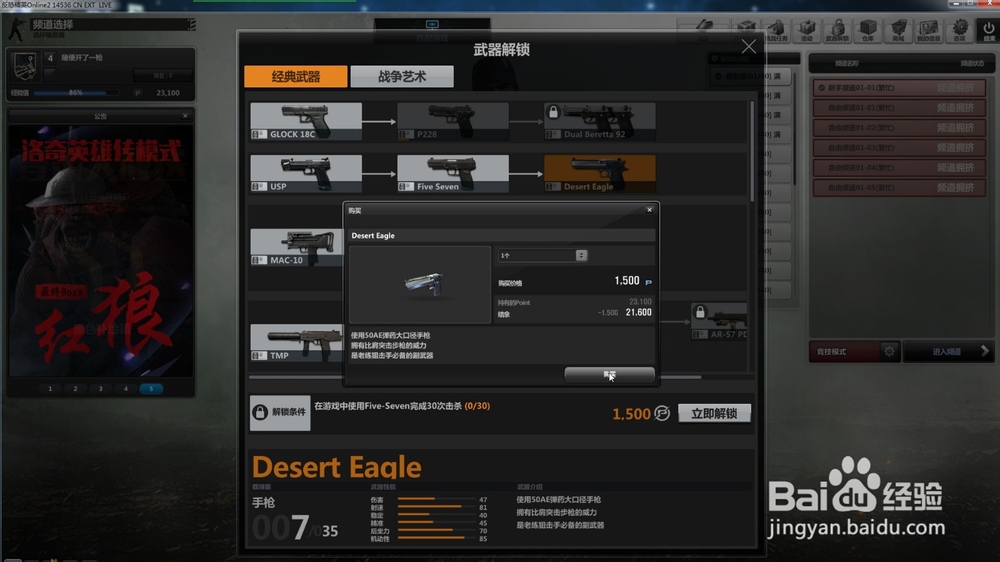Screen dimensions: 1000x562
Task: Select the MAC-10 weapon card
Action: point(297,248)
